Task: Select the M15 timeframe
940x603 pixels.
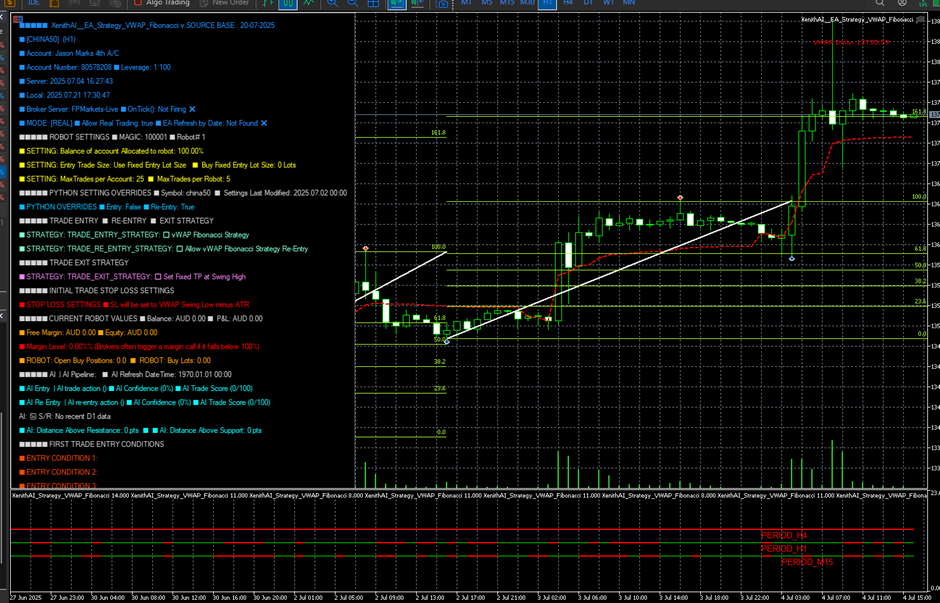Action: pyautogui.click(x=507, y=2)
